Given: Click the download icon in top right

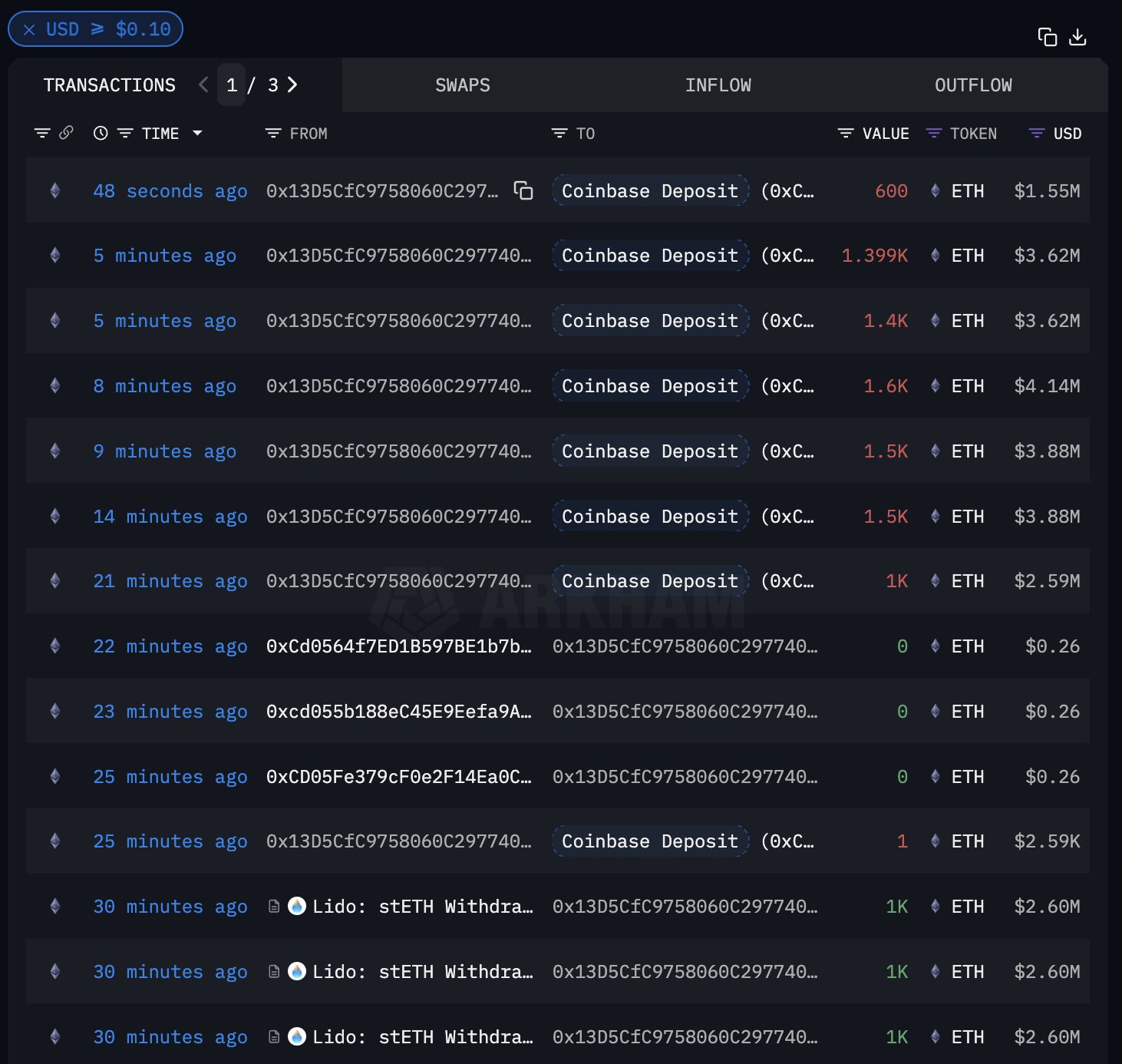Looking at the screenshot, I should [1077, 37].
